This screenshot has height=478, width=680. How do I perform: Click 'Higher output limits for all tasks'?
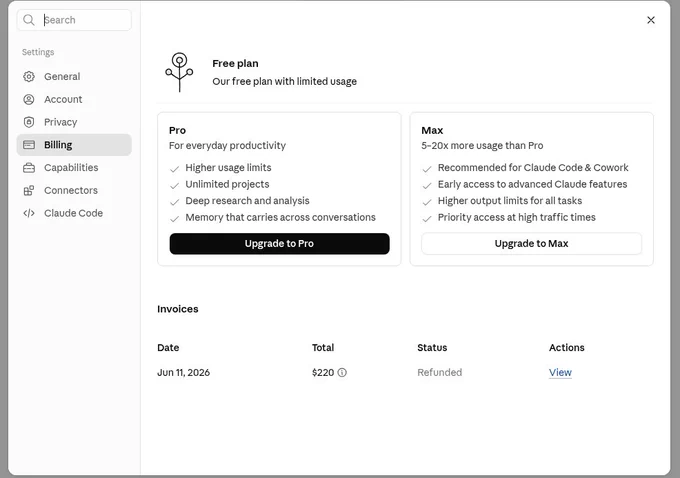pyautogui.click(x=510, y=201)
